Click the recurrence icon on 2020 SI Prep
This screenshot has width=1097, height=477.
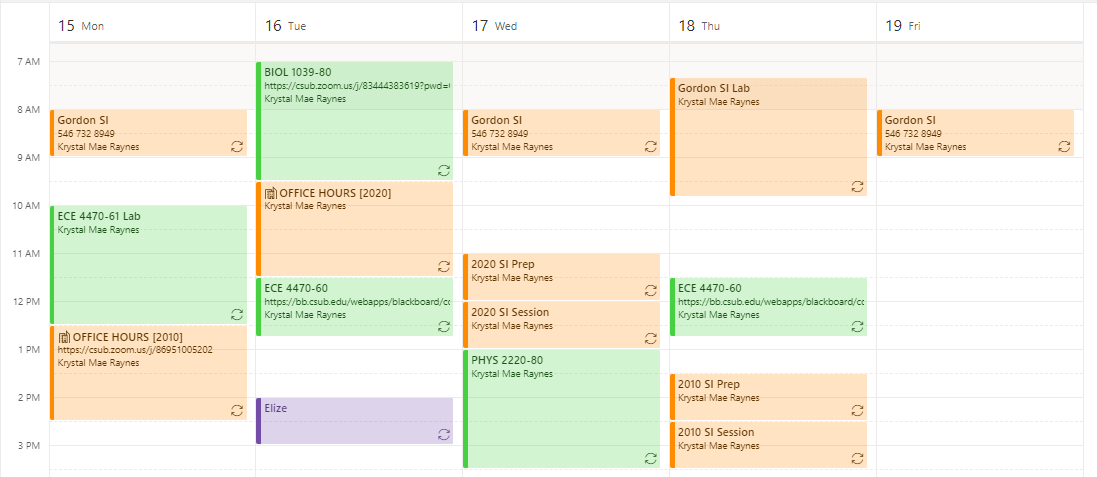click(x=651, y=290)
